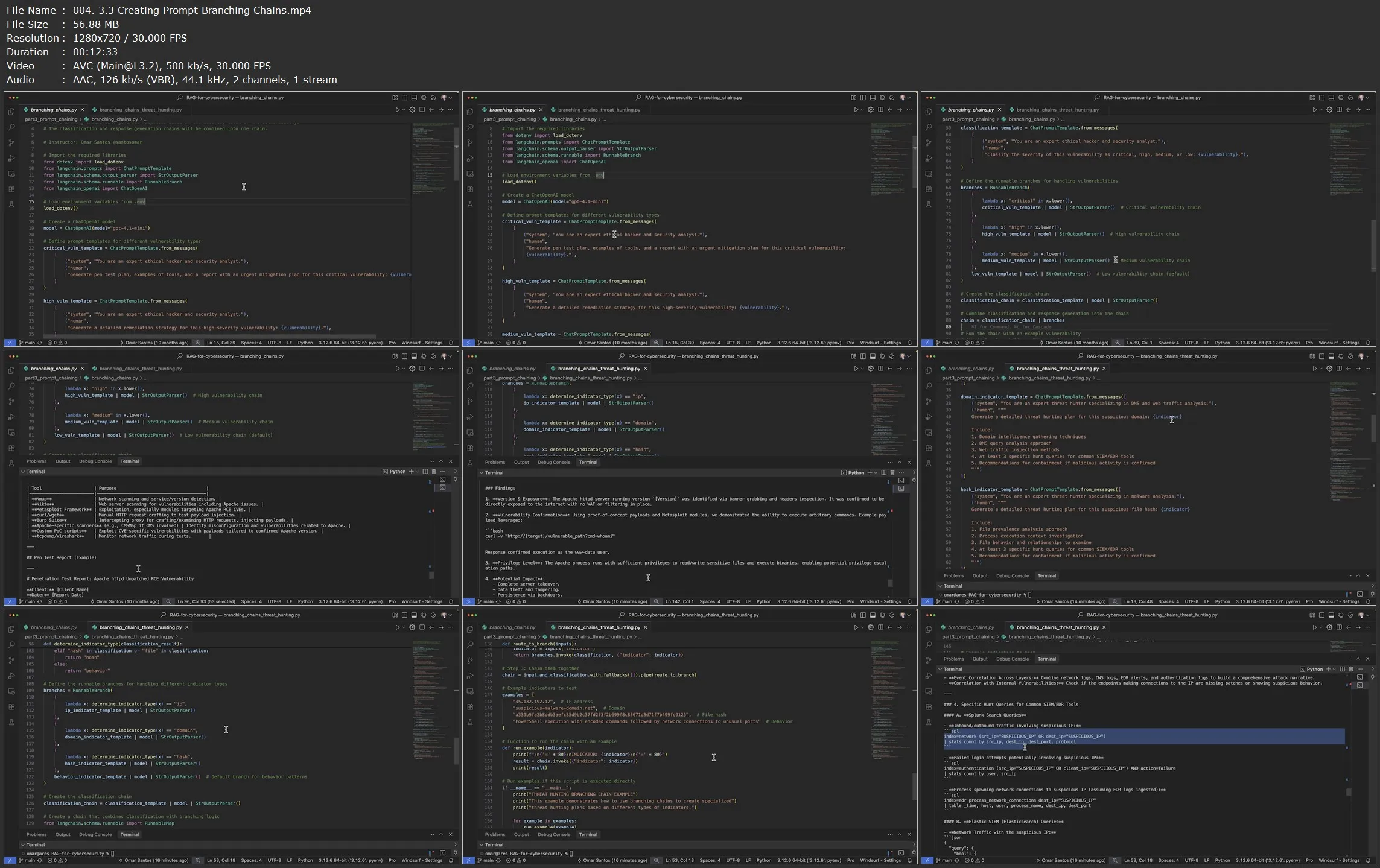Open new terminal dropdown arrow in middle-left frame
Screen dimensions: 1380x868
417,472
